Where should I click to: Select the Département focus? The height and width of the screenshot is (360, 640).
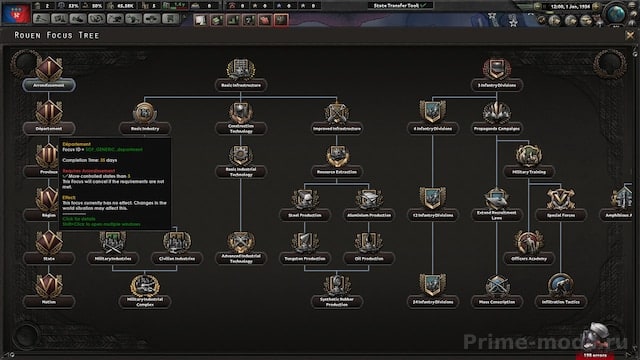(x=49, y=118)
